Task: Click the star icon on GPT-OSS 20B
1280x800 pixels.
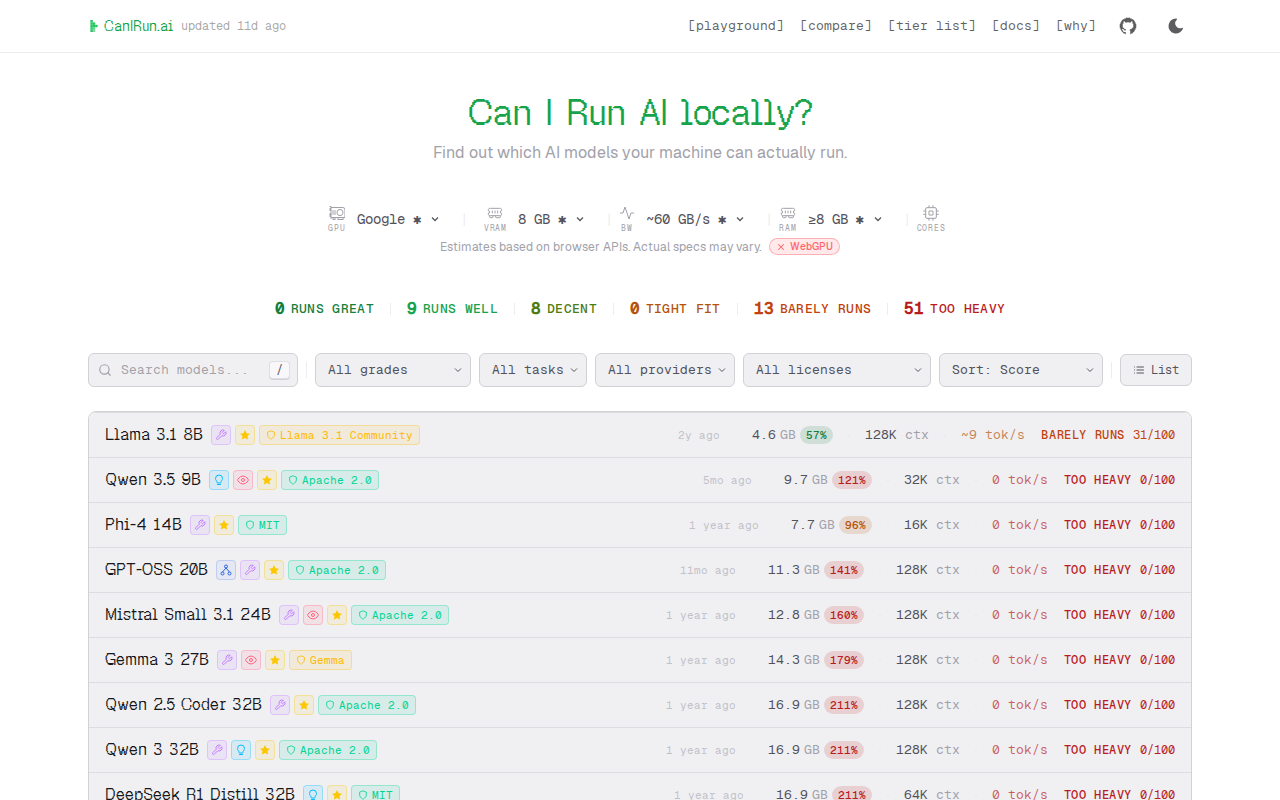Action: point(274,570)
